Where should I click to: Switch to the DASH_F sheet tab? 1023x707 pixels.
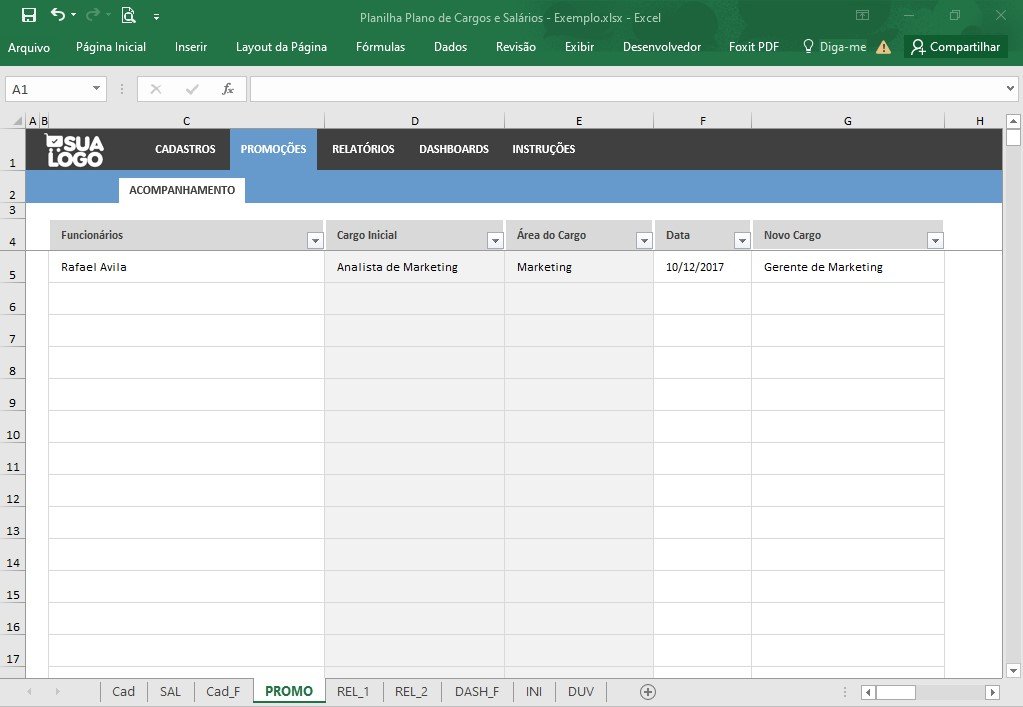(x=477, y=691)
